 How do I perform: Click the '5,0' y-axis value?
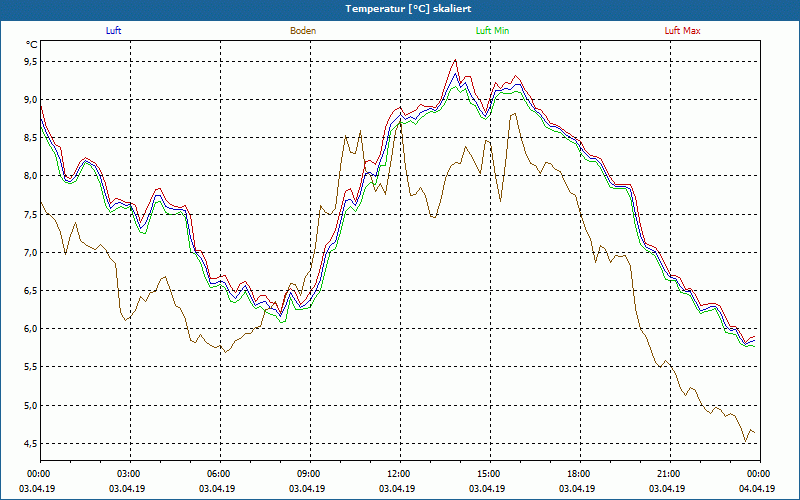point(31,406)
